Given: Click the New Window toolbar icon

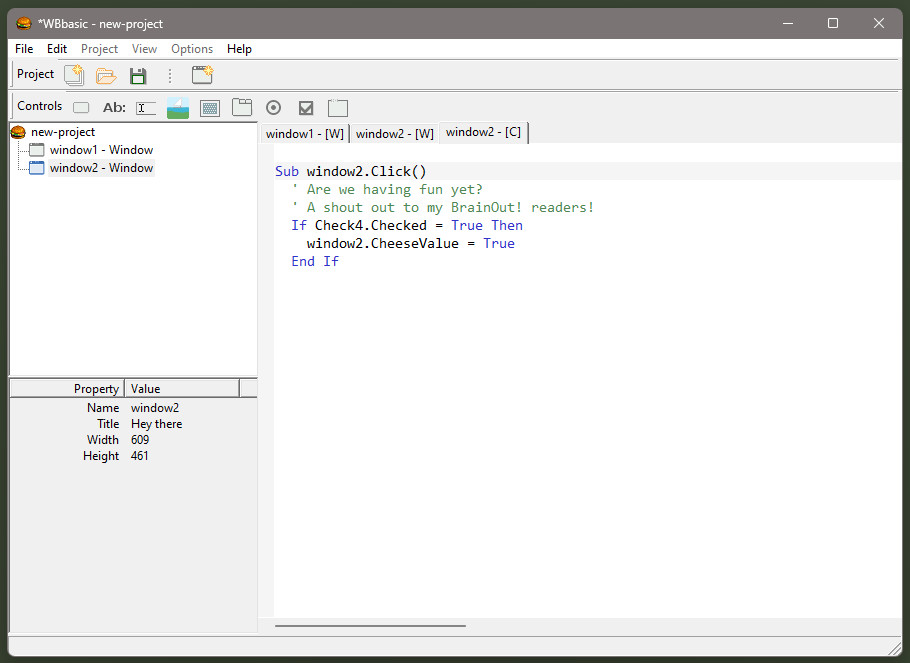Looking at the screenshot, I should [203, 75].
